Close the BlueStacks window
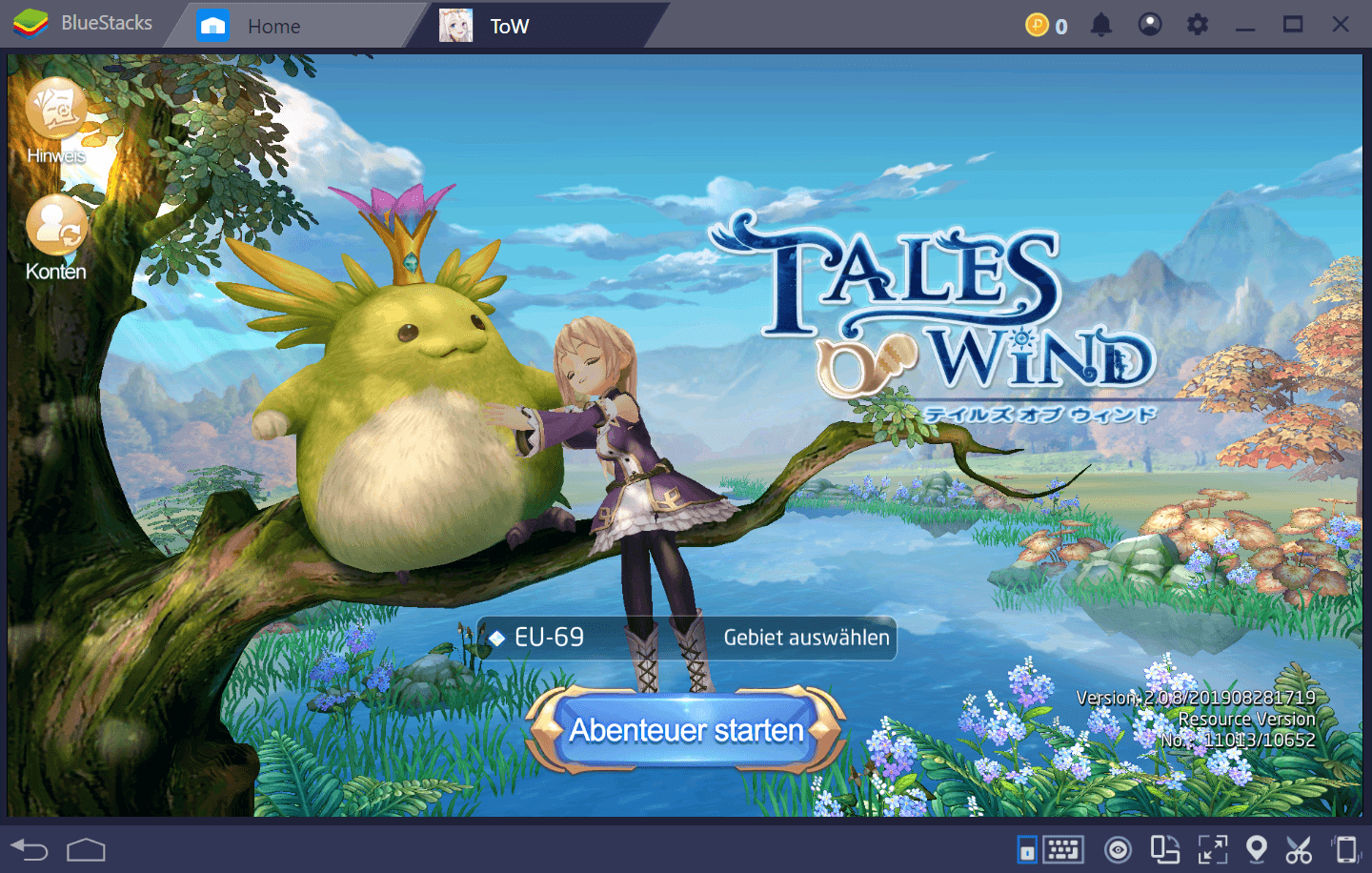 1341,25
